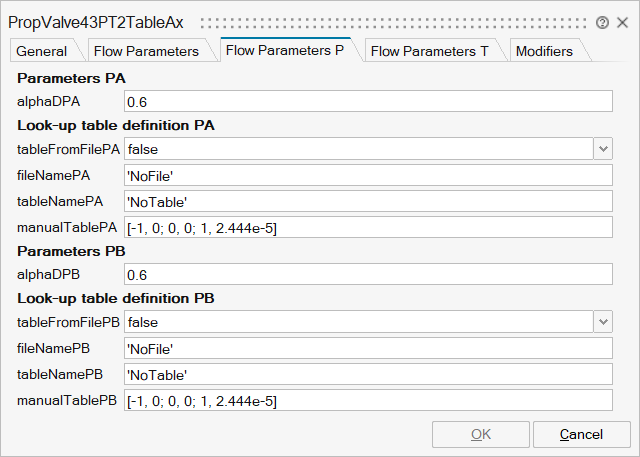Open the Flow Parameters tab

coord(146,51)
